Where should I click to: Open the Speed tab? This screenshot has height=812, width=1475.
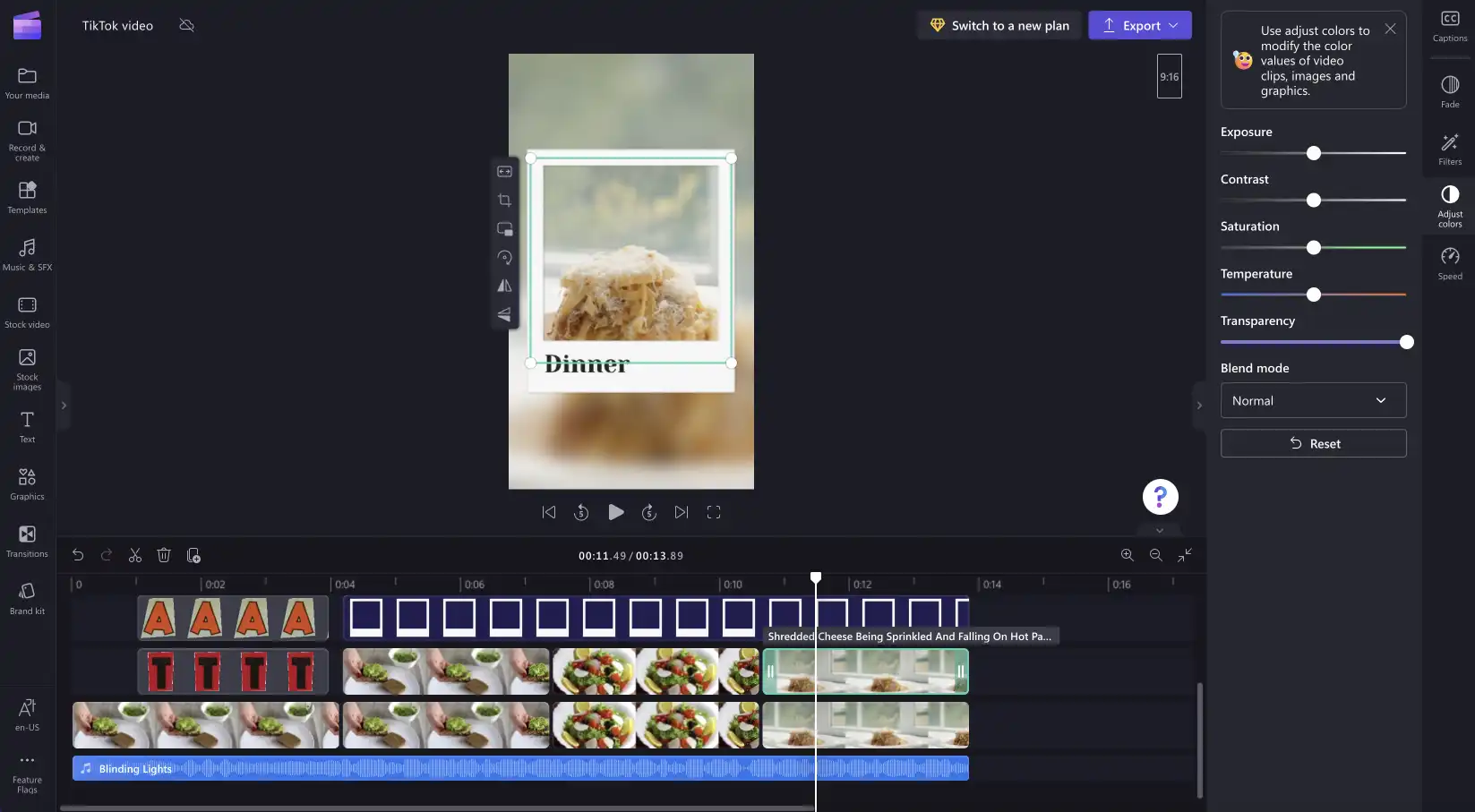click(1450, 264)
